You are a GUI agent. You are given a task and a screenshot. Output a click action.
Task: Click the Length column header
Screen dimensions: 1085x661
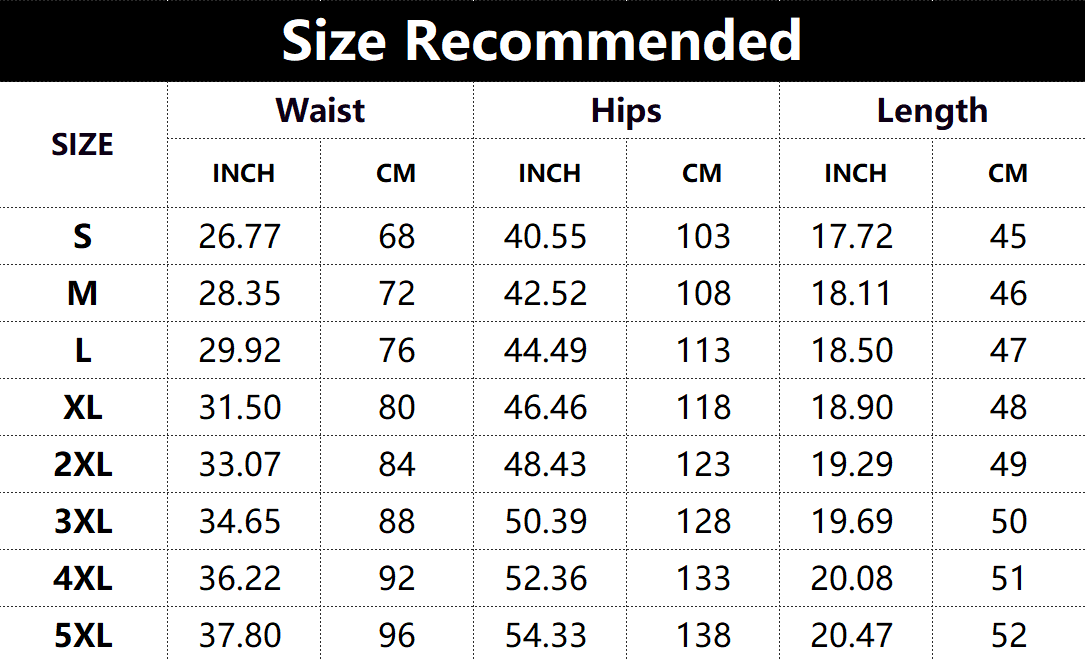(932, 111)
